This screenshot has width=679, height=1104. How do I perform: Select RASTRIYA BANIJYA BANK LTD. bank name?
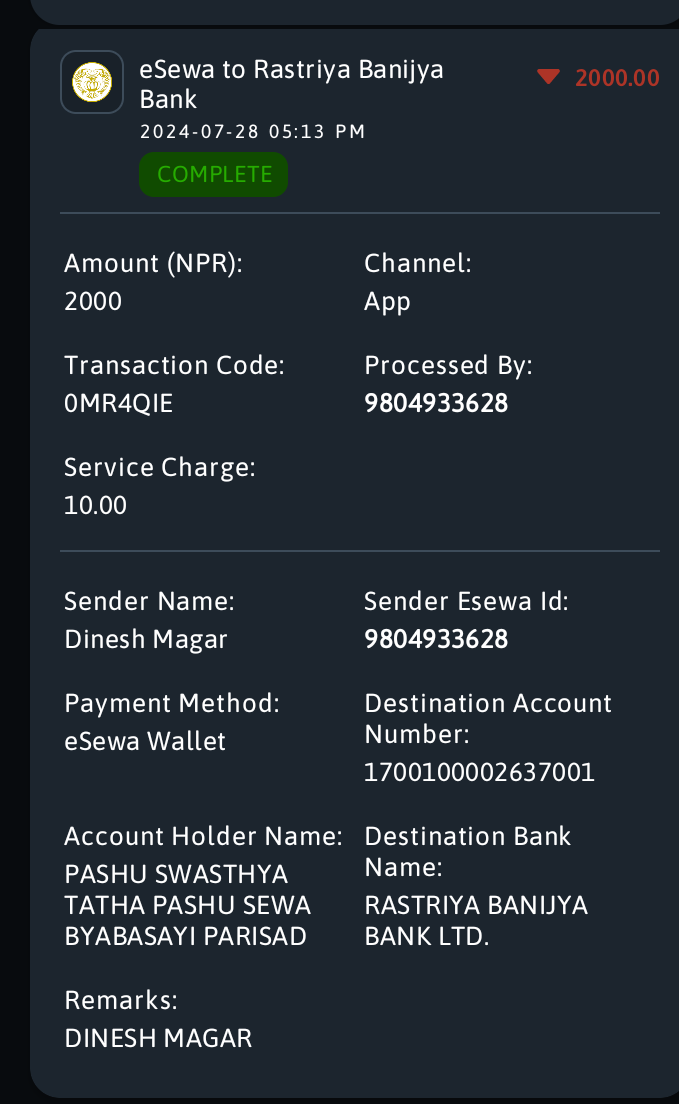[476, 921]
